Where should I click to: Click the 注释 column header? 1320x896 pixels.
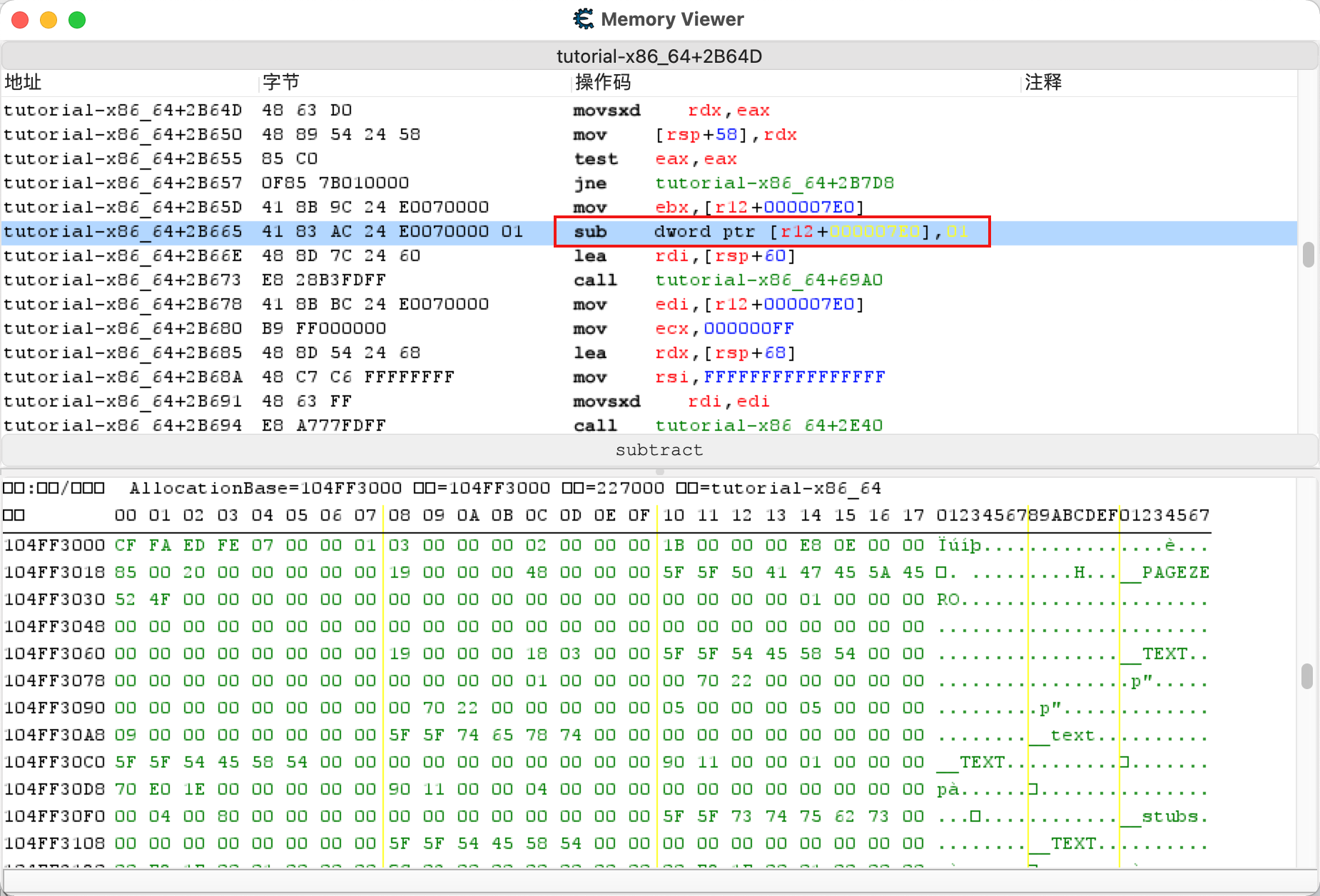[x=1159, y=83]
